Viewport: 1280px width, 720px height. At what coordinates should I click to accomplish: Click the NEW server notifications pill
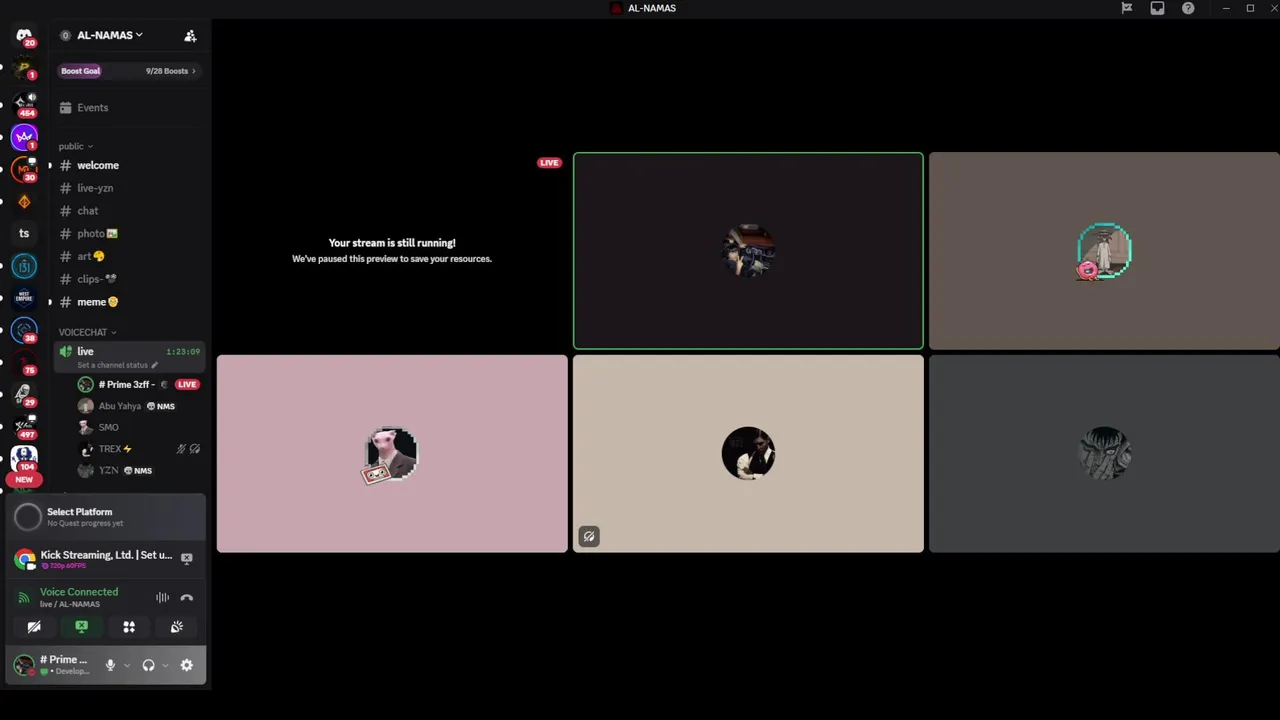pyautogui.click(x=24, y=480)
